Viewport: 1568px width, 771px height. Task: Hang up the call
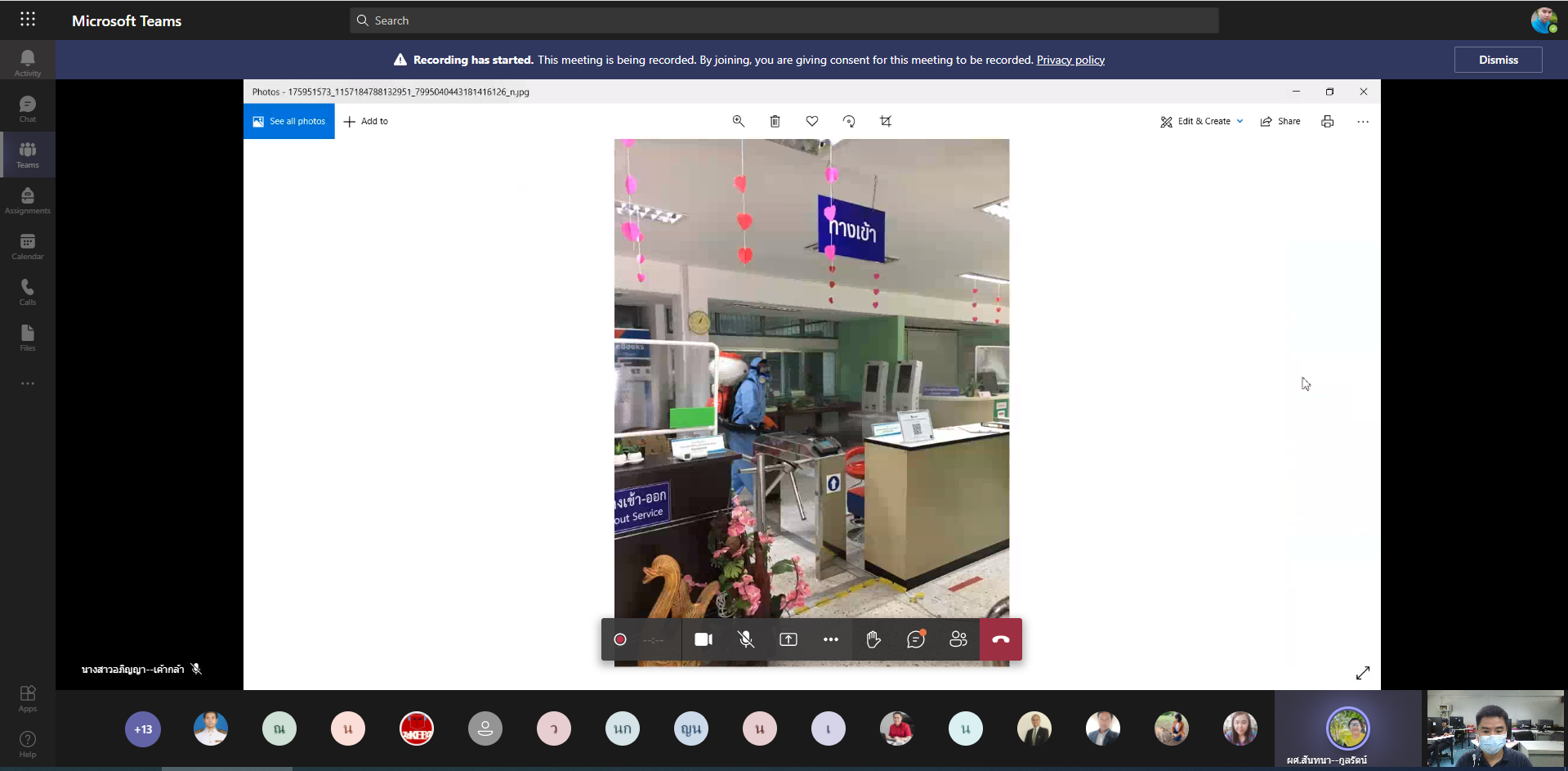[x=1001, y=639]
